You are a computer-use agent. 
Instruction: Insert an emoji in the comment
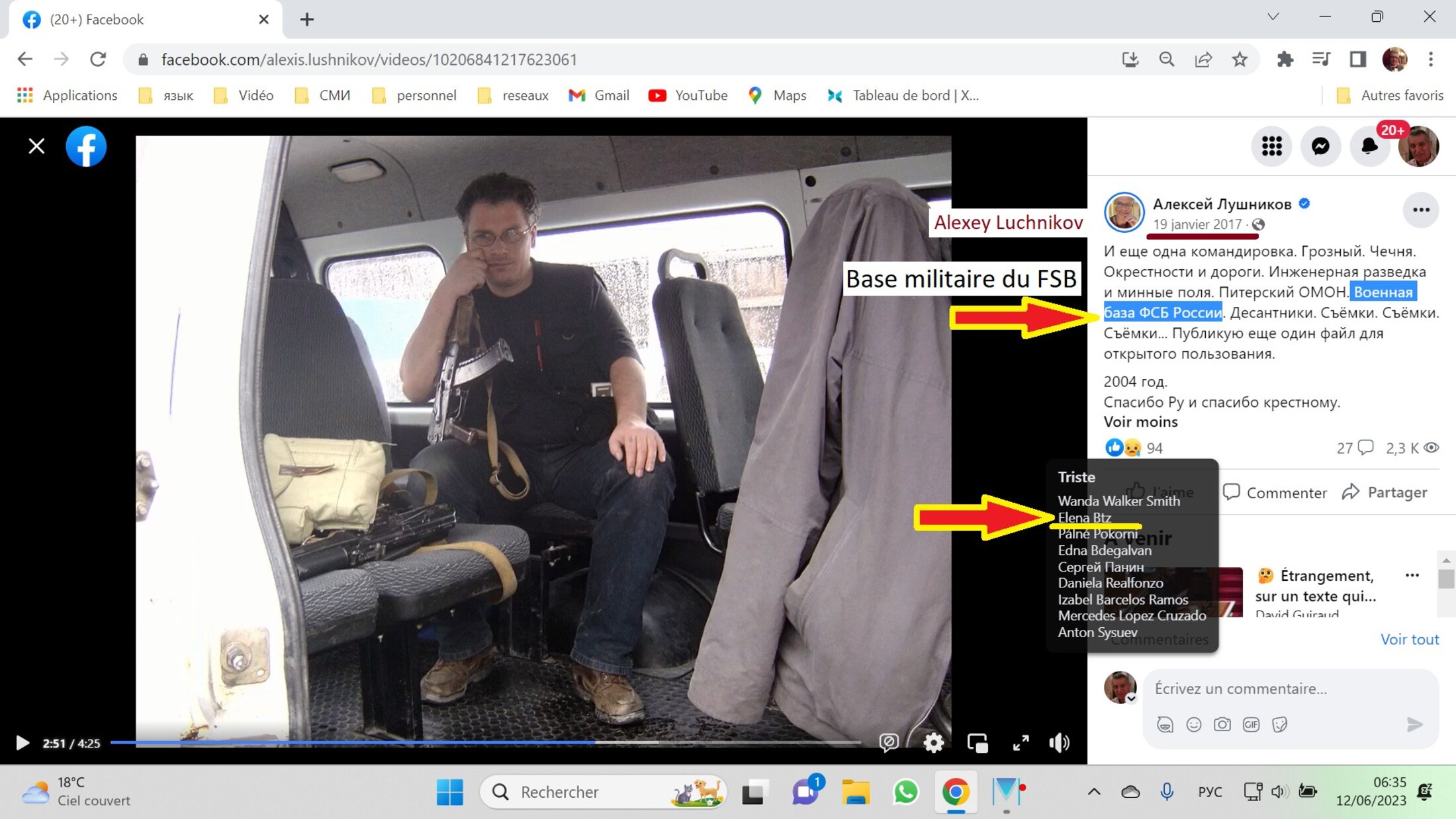tap(1194, 724)
